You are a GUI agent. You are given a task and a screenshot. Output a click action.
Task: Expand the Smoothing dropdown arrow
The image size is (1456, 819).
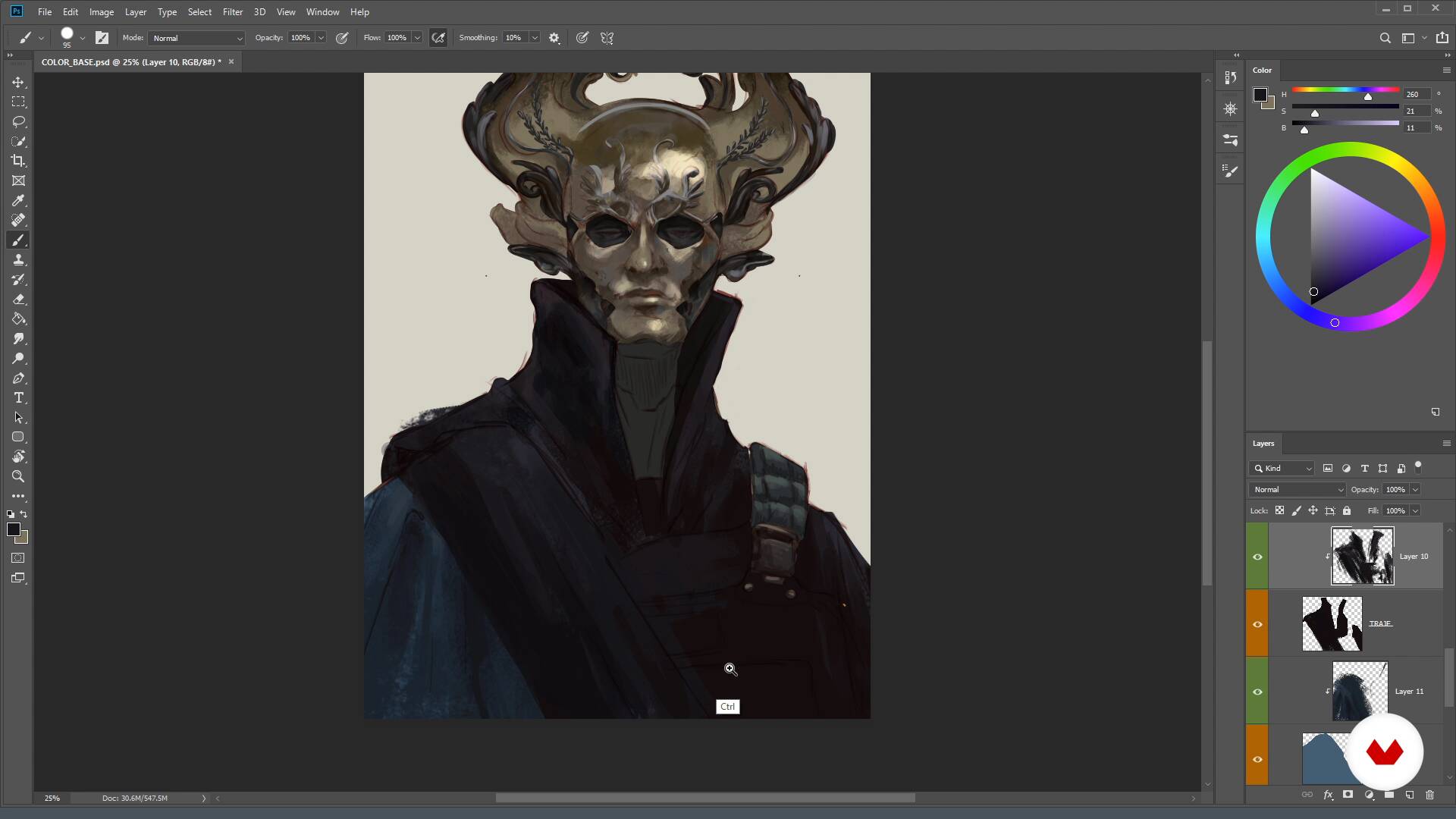pos(535,38)
